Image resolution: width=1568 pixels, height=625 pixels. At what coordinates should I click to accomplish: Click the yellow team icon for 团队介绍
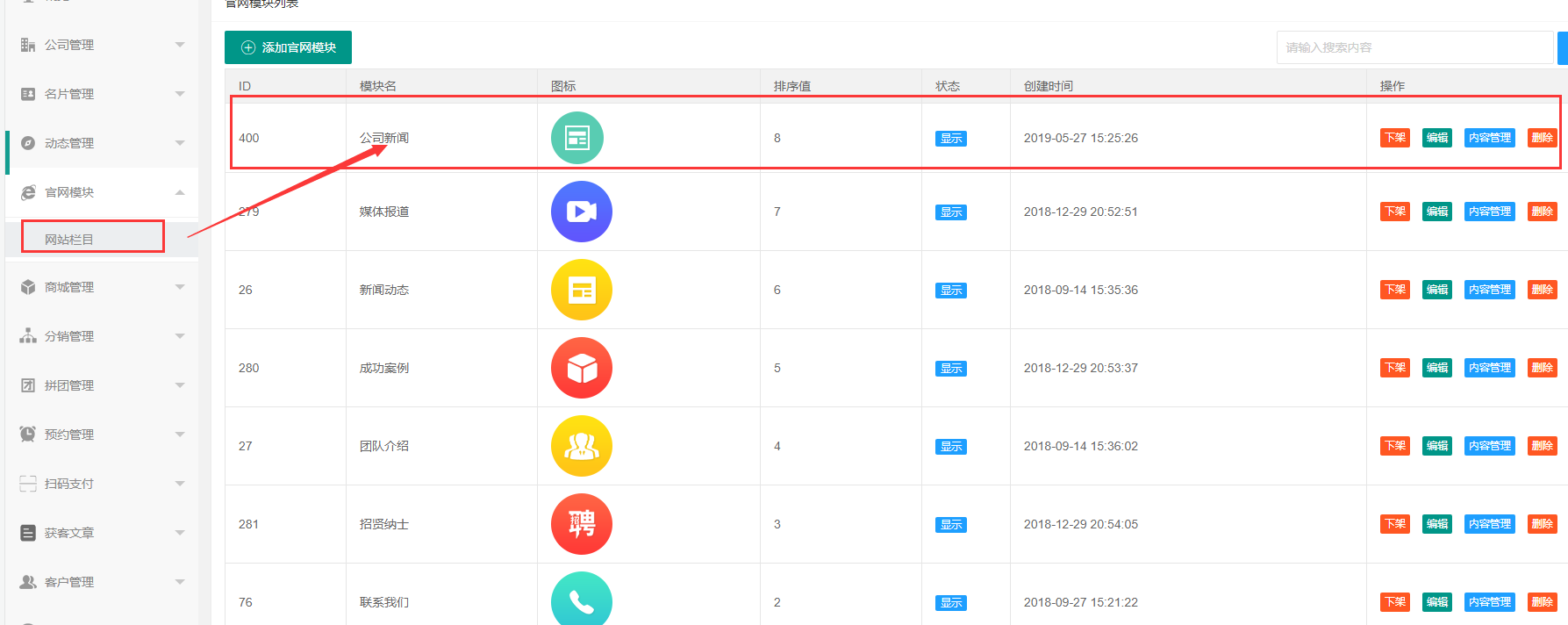581,446
